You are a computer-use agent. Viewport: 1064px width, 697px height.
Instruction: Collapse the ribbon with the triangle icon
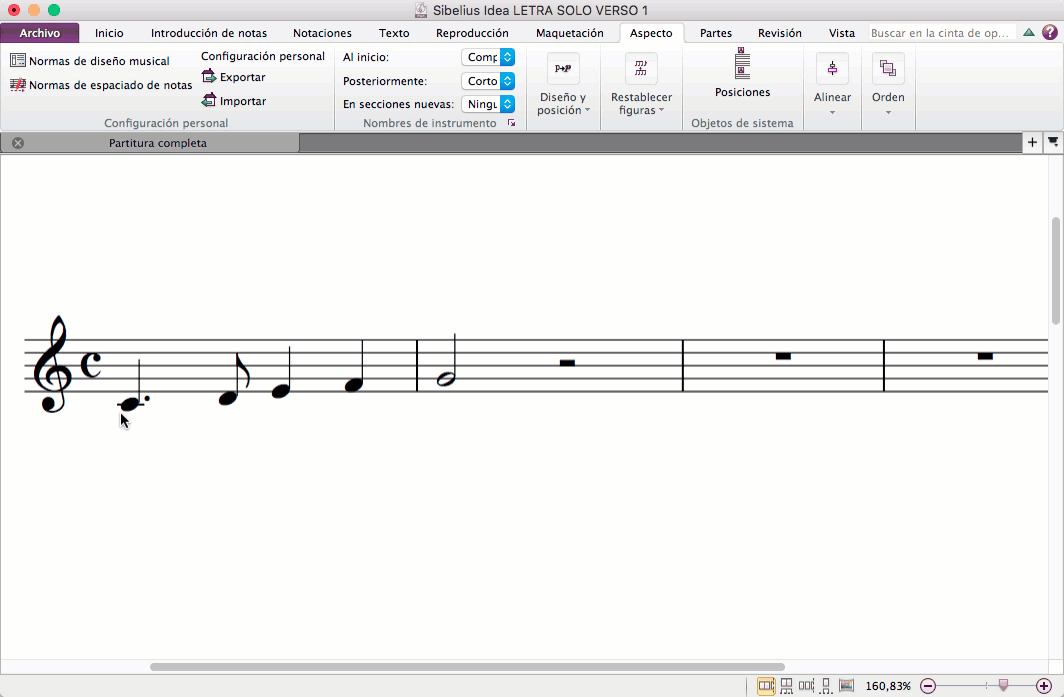(x=1029, y=33)
